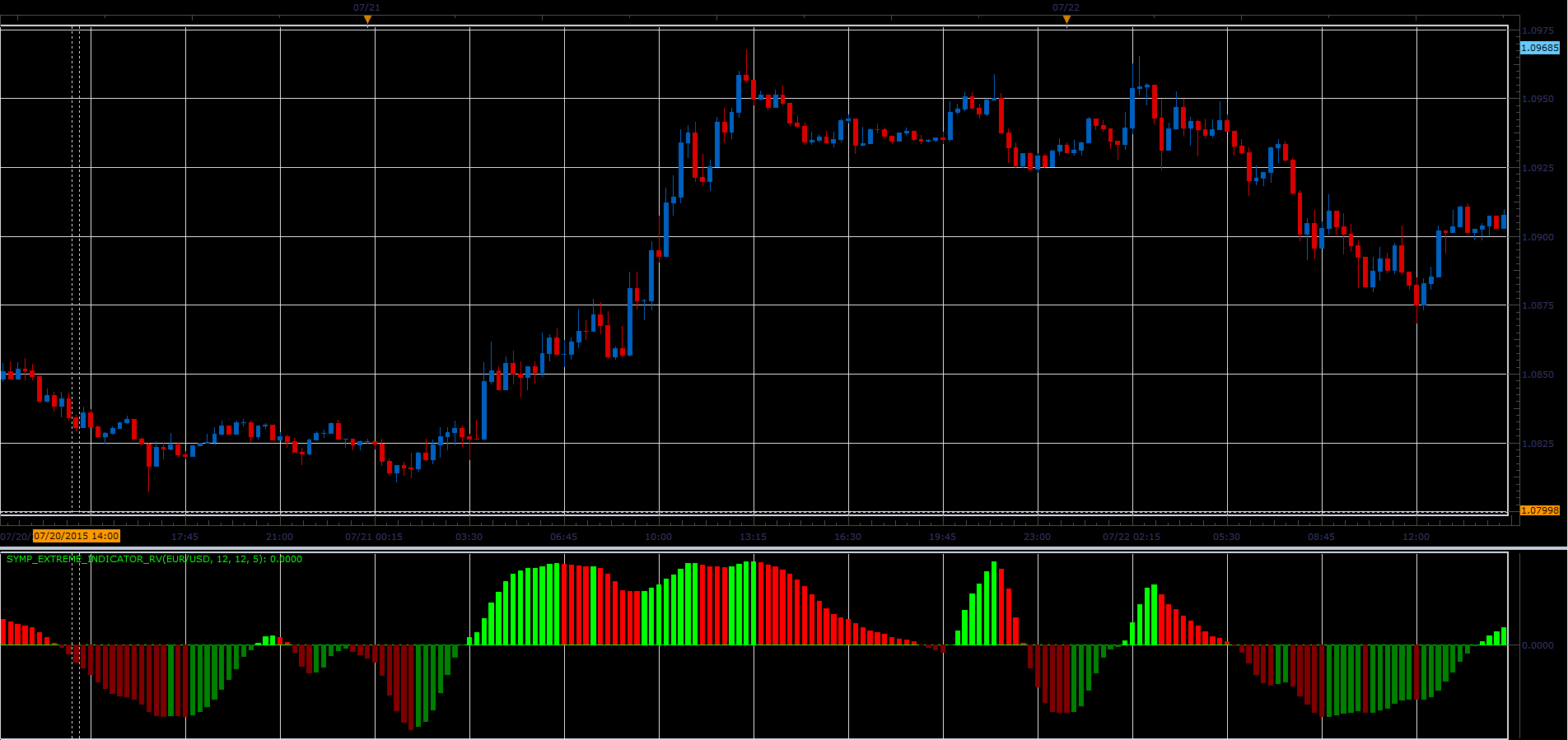
Task: Click the 05:30 time axis label
Action: 1226,537
